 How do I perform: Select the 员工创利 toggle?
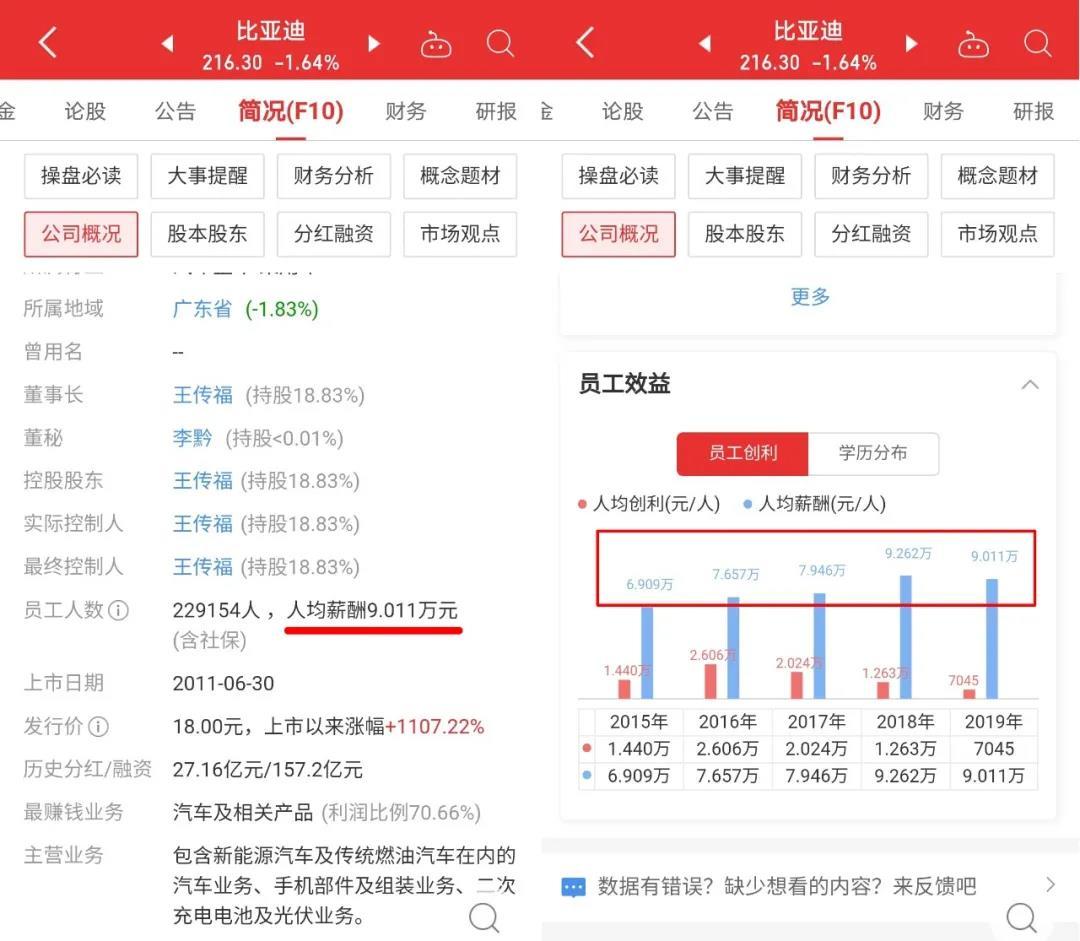pos(742,453)
